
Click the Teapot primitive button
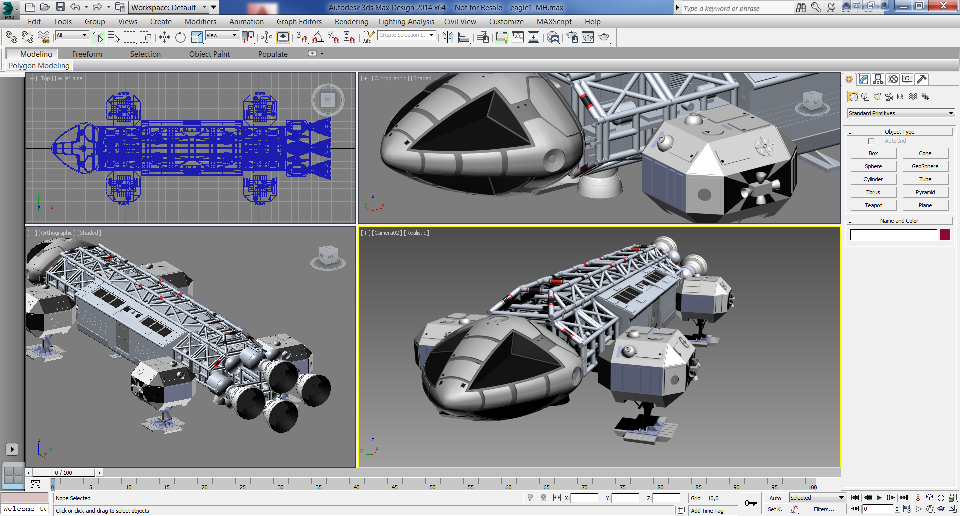tap(873, 205)
